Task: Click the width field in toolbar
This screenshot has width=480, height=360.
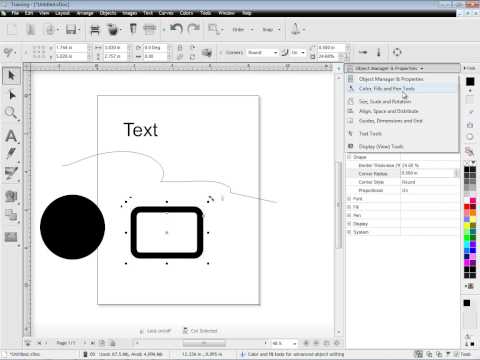Action: click(x=115, y=48)
